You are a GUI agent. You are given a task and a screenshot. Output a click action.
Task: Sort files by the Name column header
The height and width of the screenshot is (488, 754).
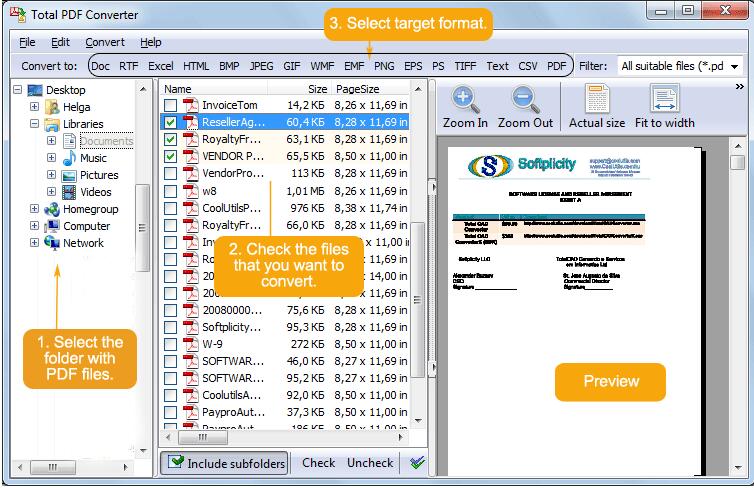[214, 89]
